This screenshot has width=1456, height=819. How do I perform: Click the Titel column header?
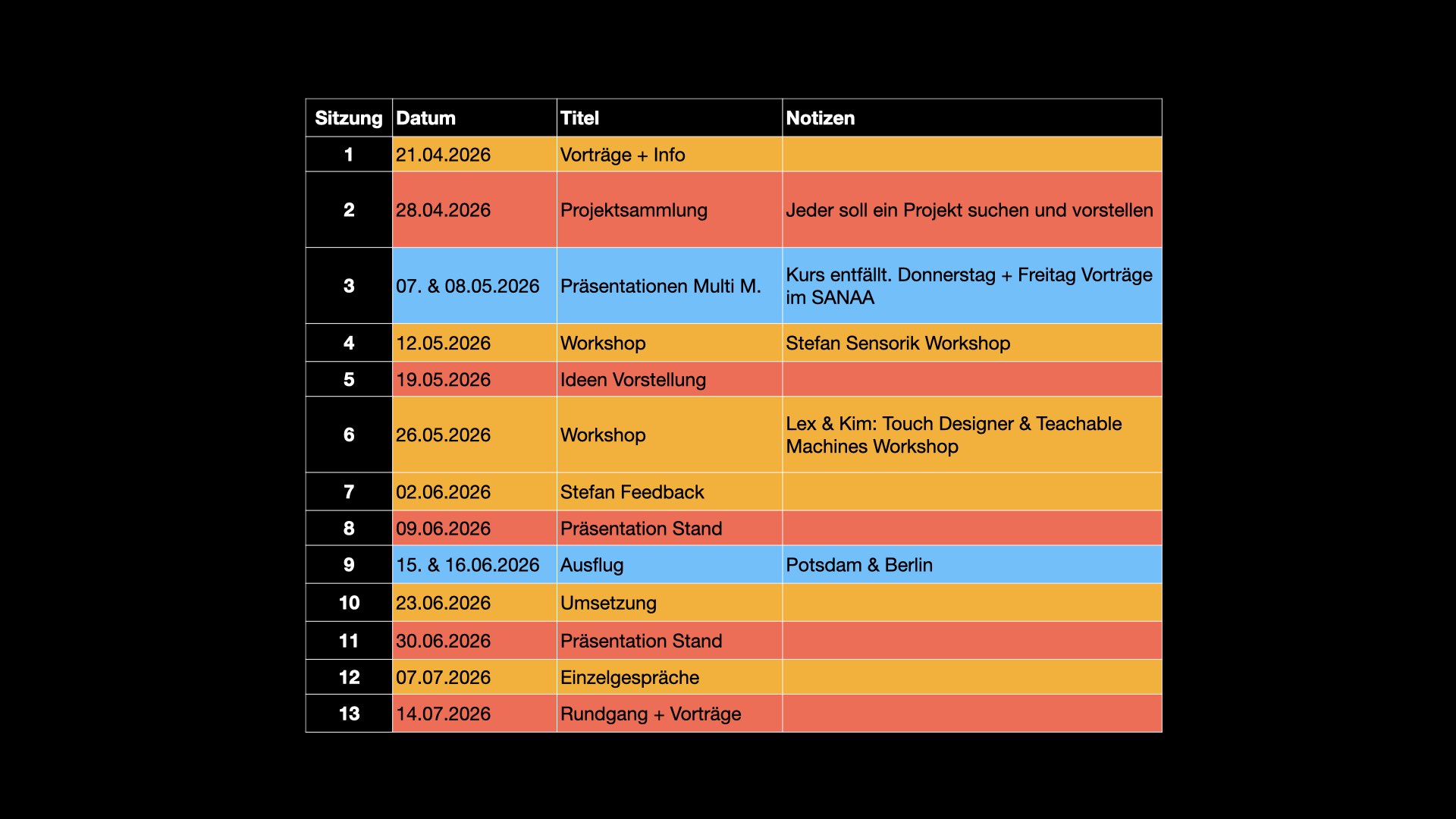point(670,118)
